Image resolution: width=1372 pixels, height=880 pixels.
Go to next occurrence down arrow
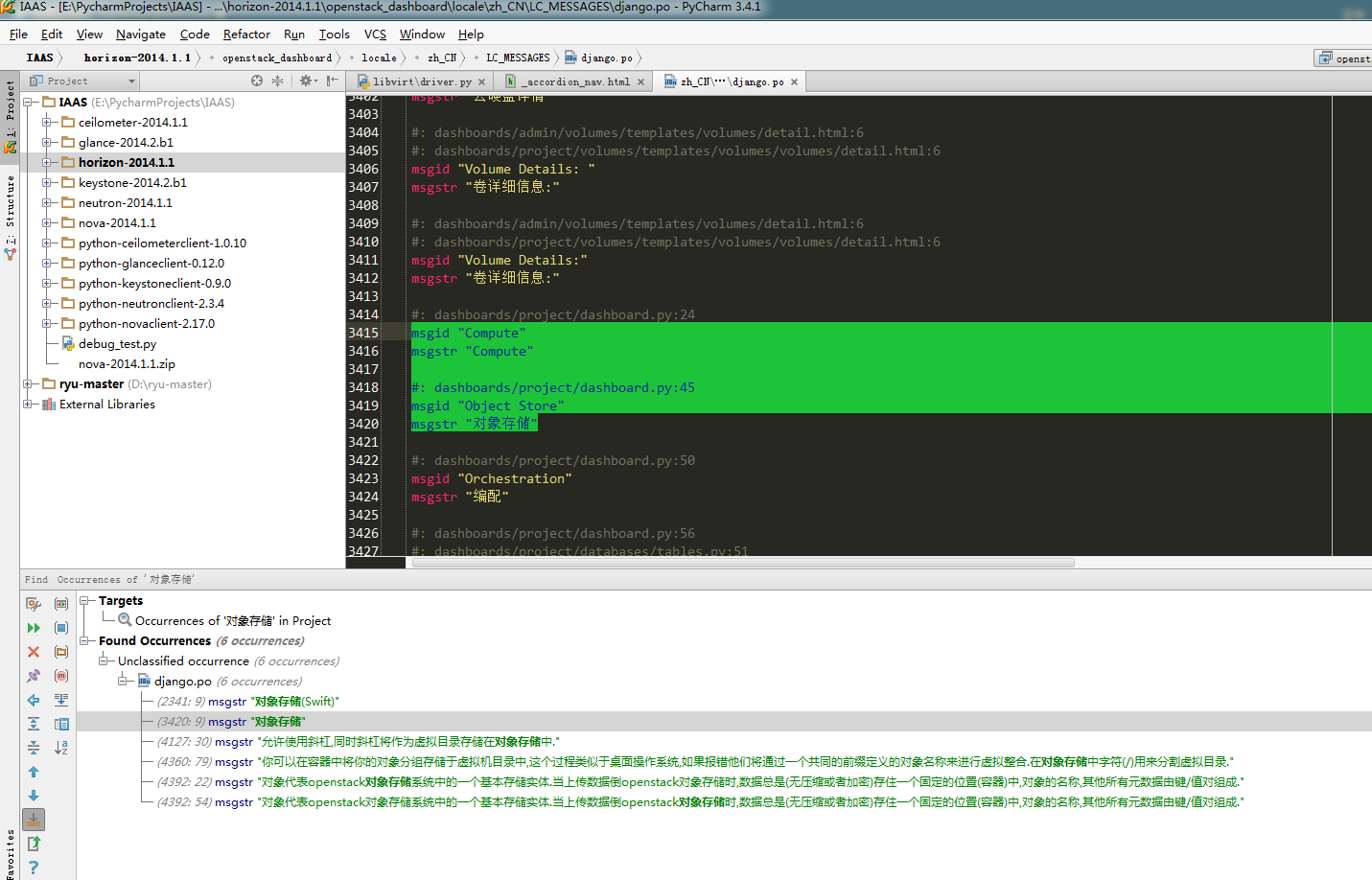[x=34, y=796]
